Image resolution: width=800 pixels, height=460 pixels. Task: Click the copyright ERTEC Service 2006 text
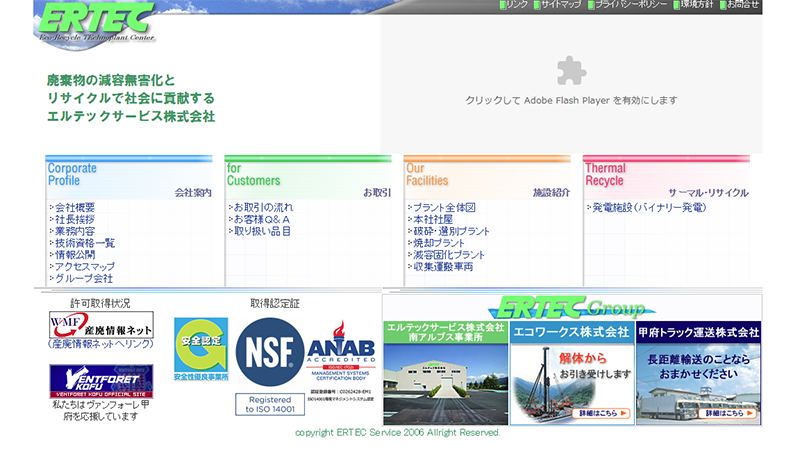(398, 432)
